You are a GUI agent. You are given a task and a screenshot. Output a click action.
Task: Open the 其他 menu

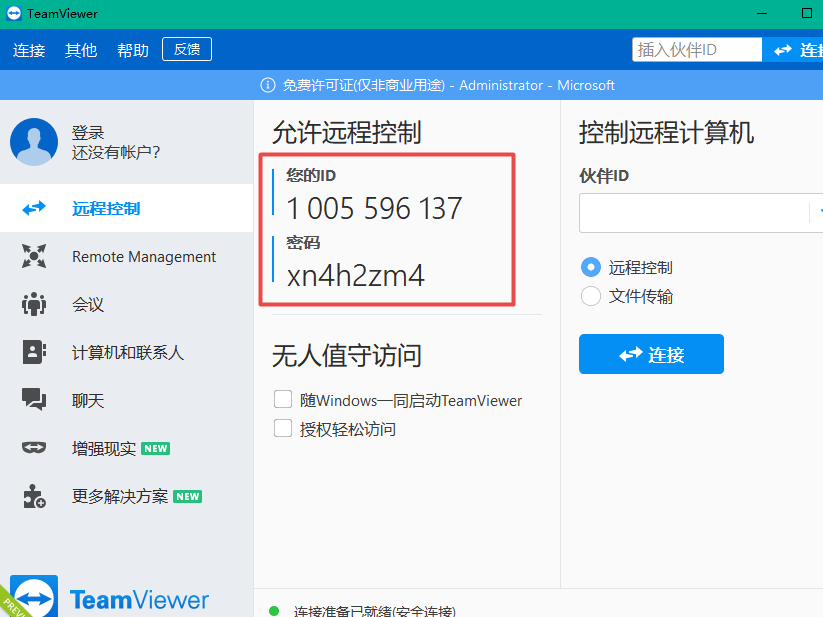coord(81,50)
